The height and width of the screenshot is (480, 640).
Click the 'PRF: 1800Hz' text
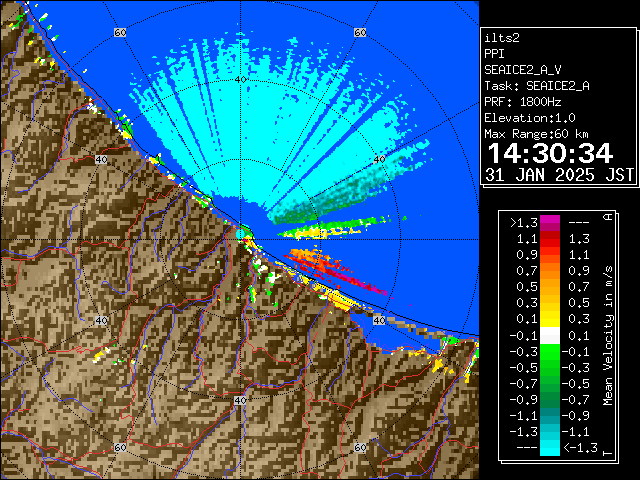coord(523,102)
